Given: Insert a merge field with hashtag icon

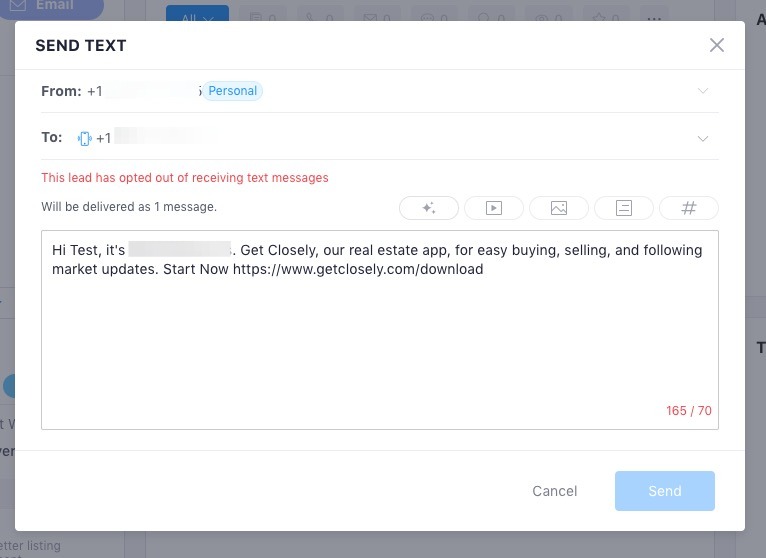Looking at the screenshot, I should [688, 208].
